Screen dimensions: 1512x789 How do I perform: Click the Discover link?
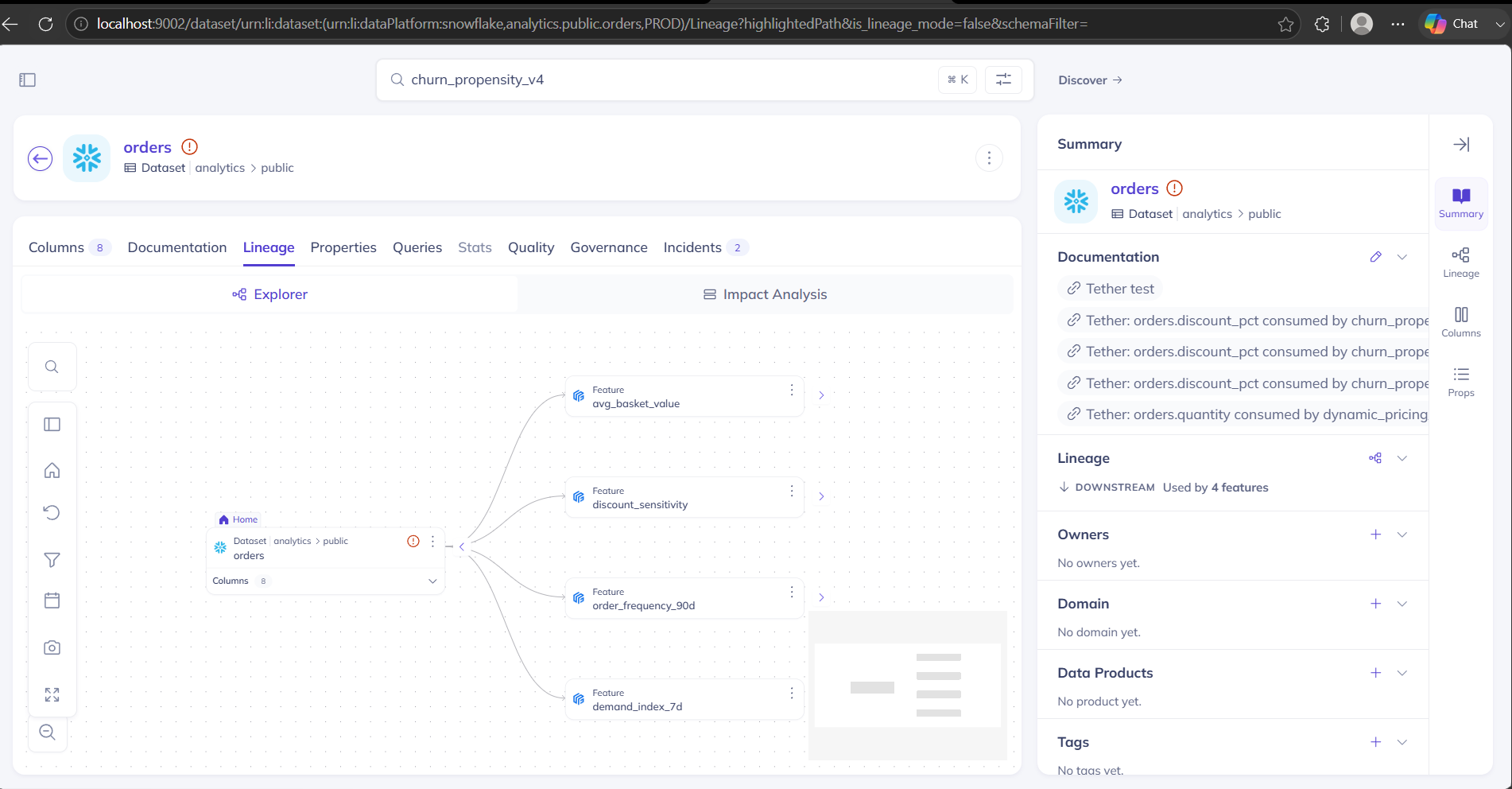1090,80
